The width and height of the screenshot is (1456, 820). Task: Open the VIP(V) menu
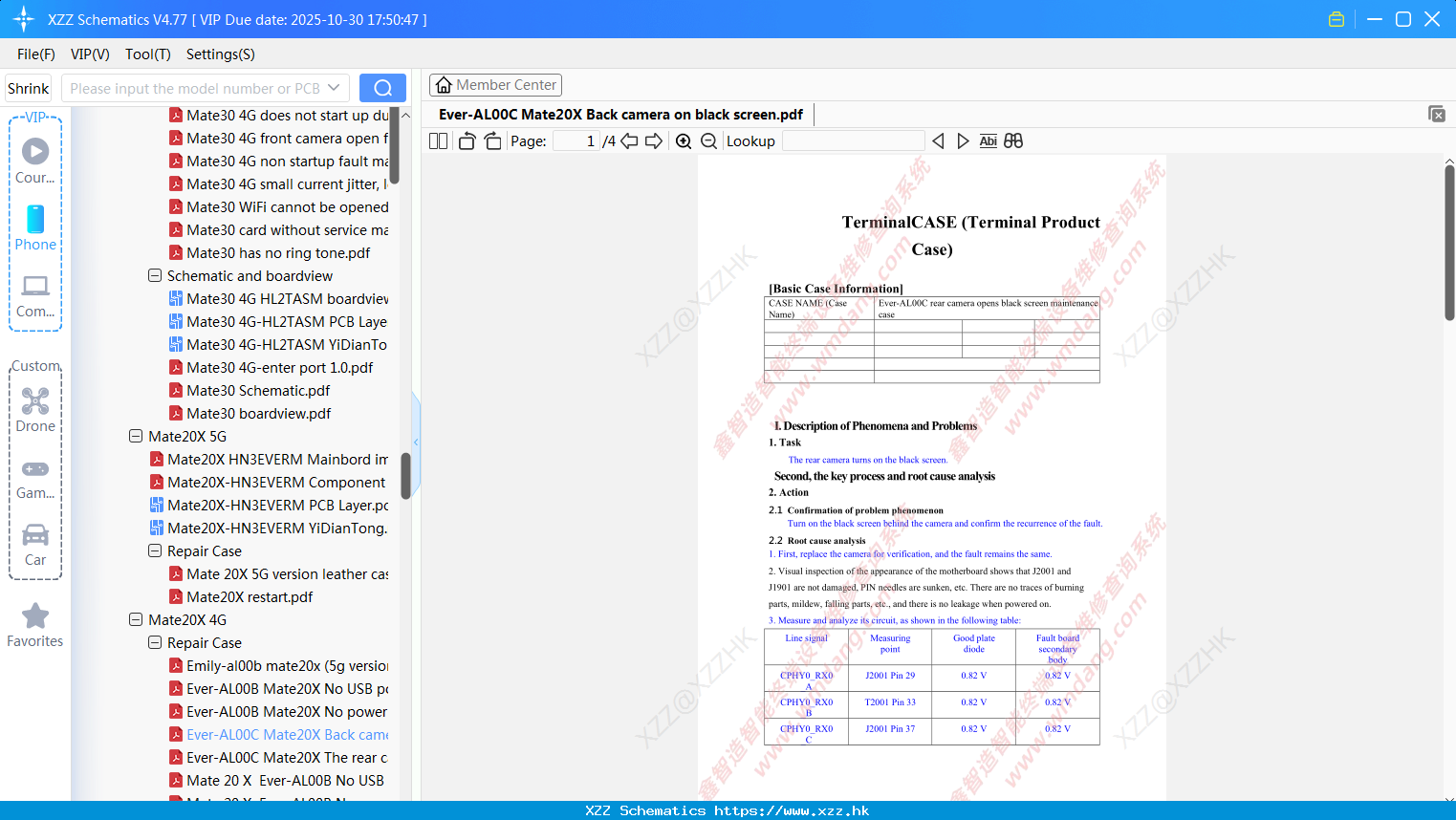coord(90,54)
